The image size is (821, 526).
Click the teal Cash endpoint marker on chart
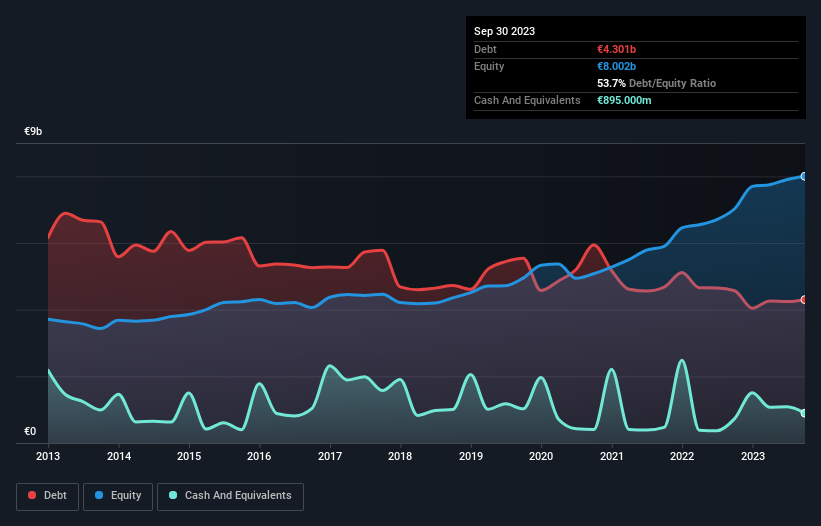coord(804,413)
